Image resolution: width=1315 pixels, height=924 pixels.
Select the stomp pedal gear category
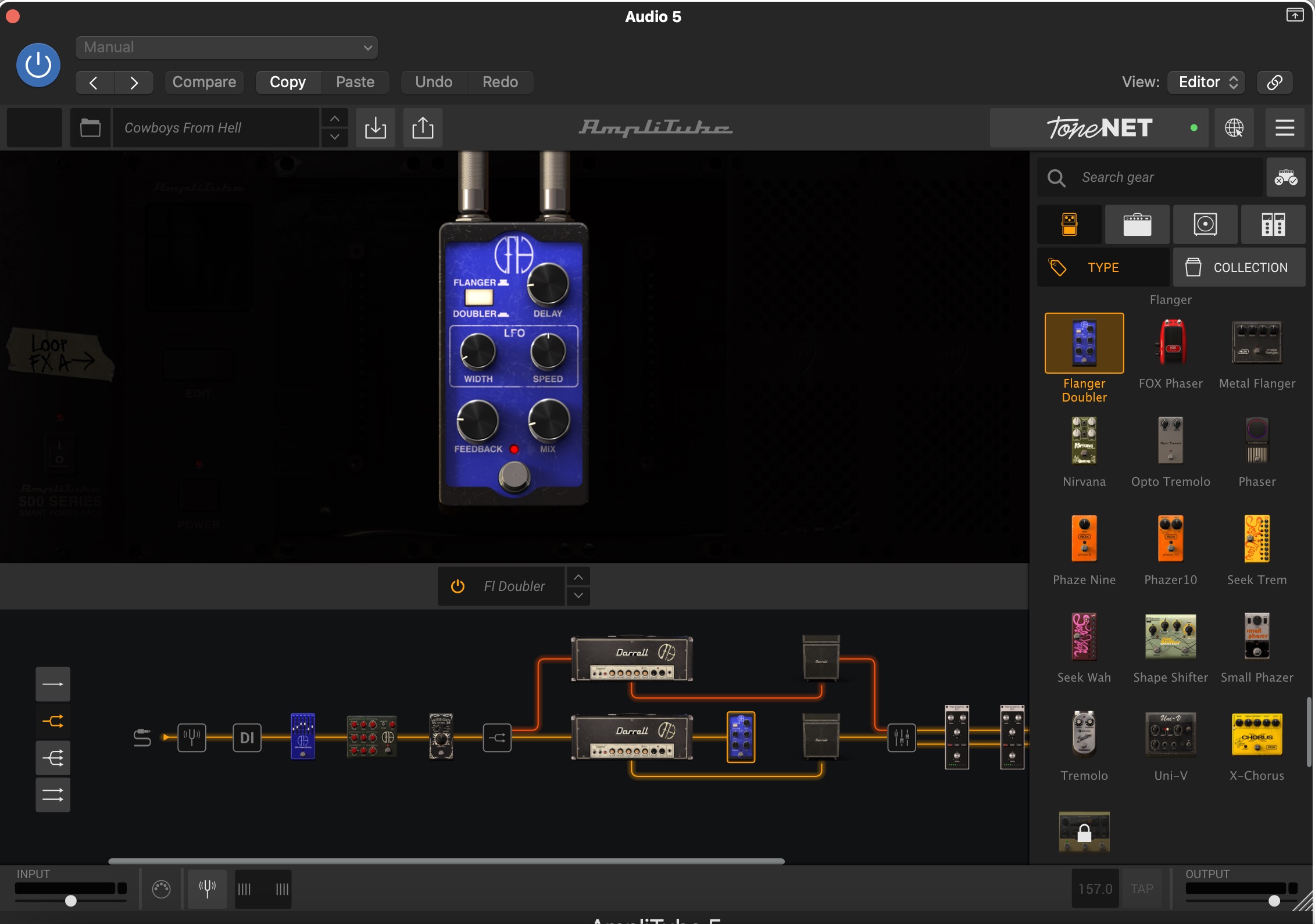(x=1070, y=224)
